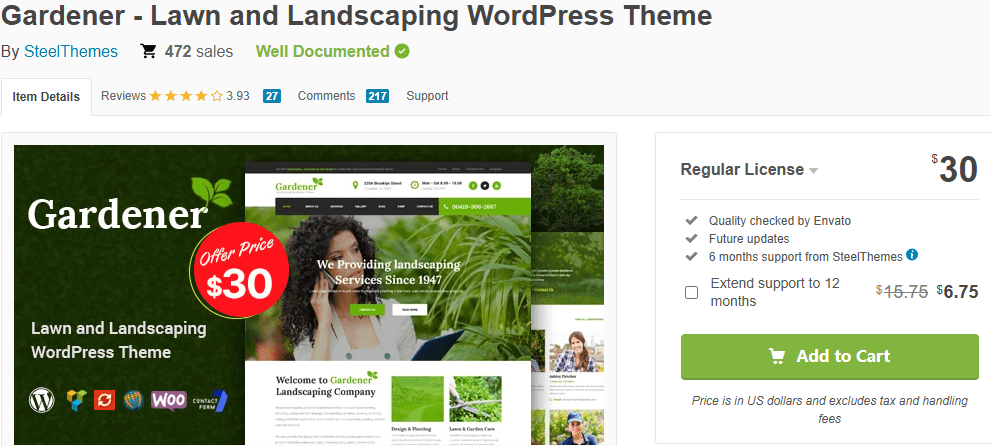Click the price excludes tax note
991x446 pixels.
[829, 409]
